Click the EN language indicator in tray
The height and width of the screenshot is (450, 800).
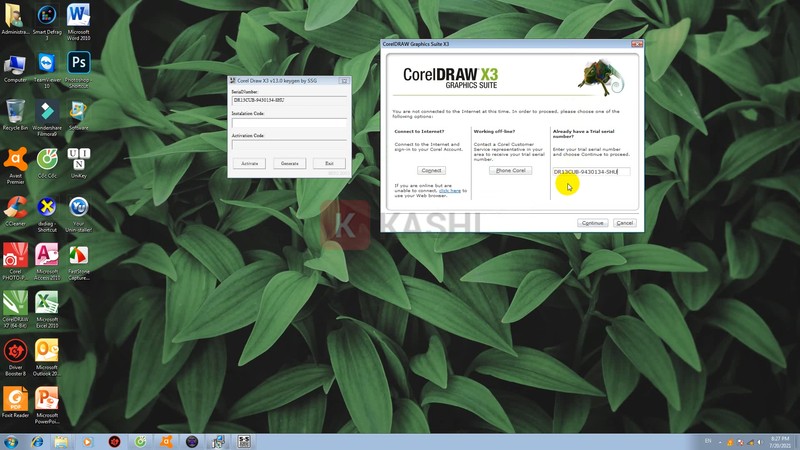708,441
